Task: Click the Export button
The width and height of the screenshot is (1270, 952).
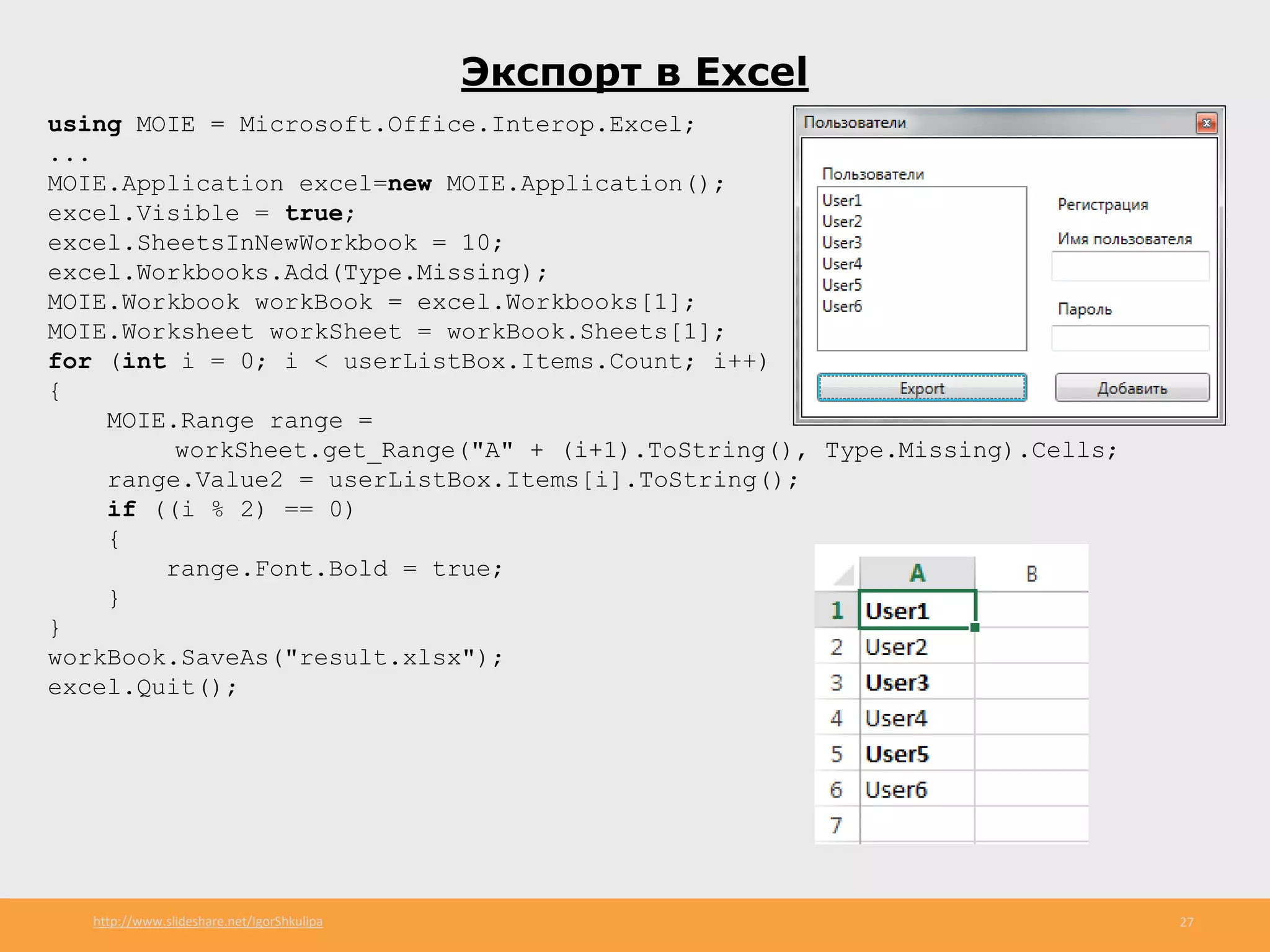Action: (921, 388)
